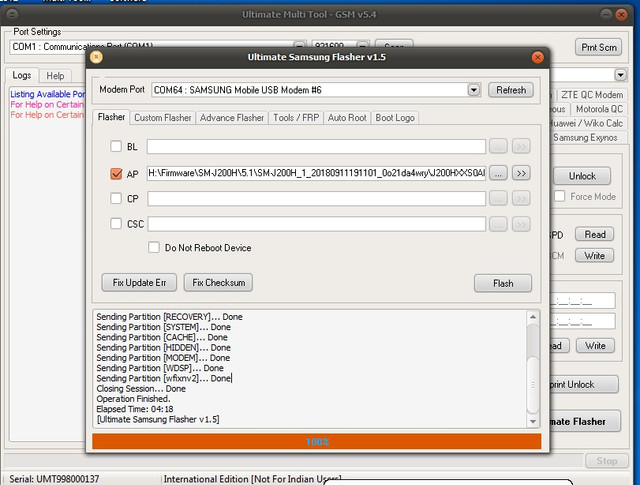Screen dimensions: 640x485
Task: Tick the BL file checkbox
Action: (x=116, y=146)
